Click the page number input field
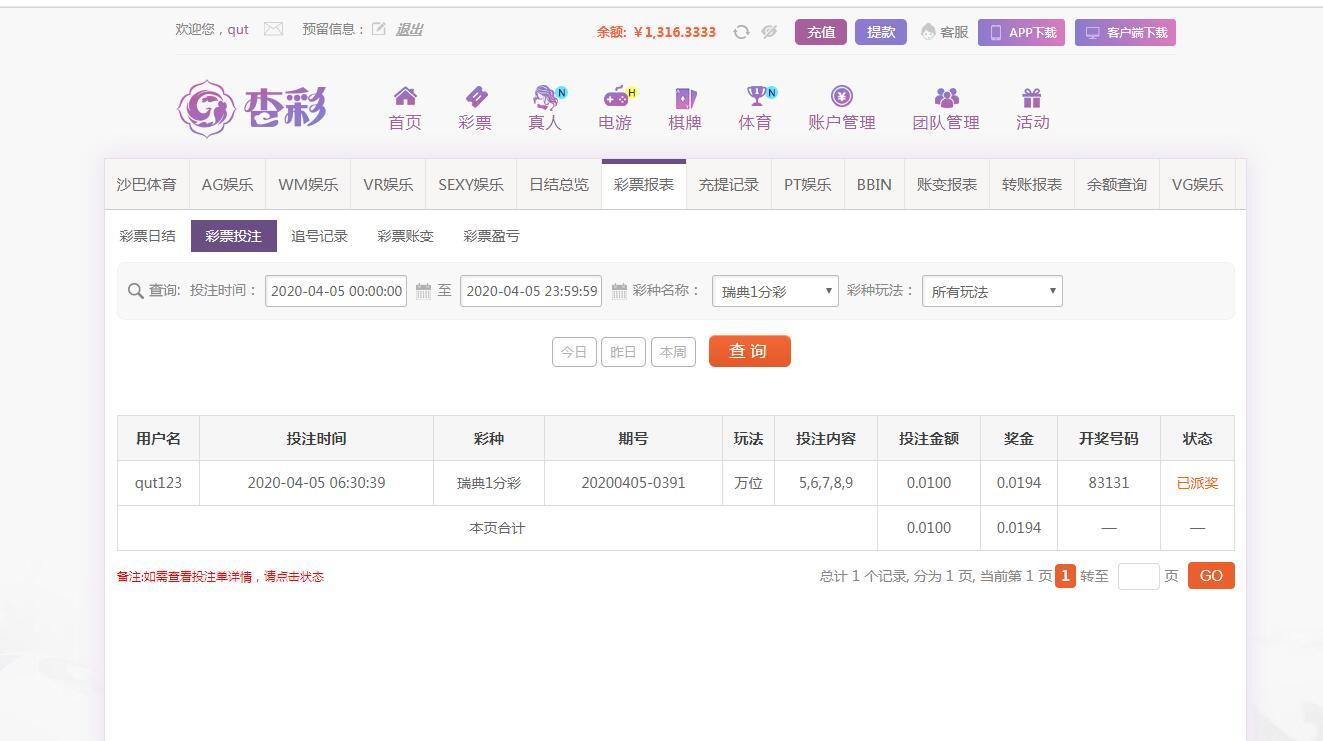 [x=1138, y=576]
